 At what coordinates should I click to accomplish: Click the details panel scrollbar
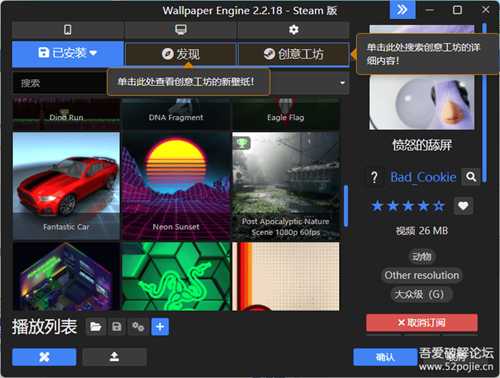click(484, 102)
